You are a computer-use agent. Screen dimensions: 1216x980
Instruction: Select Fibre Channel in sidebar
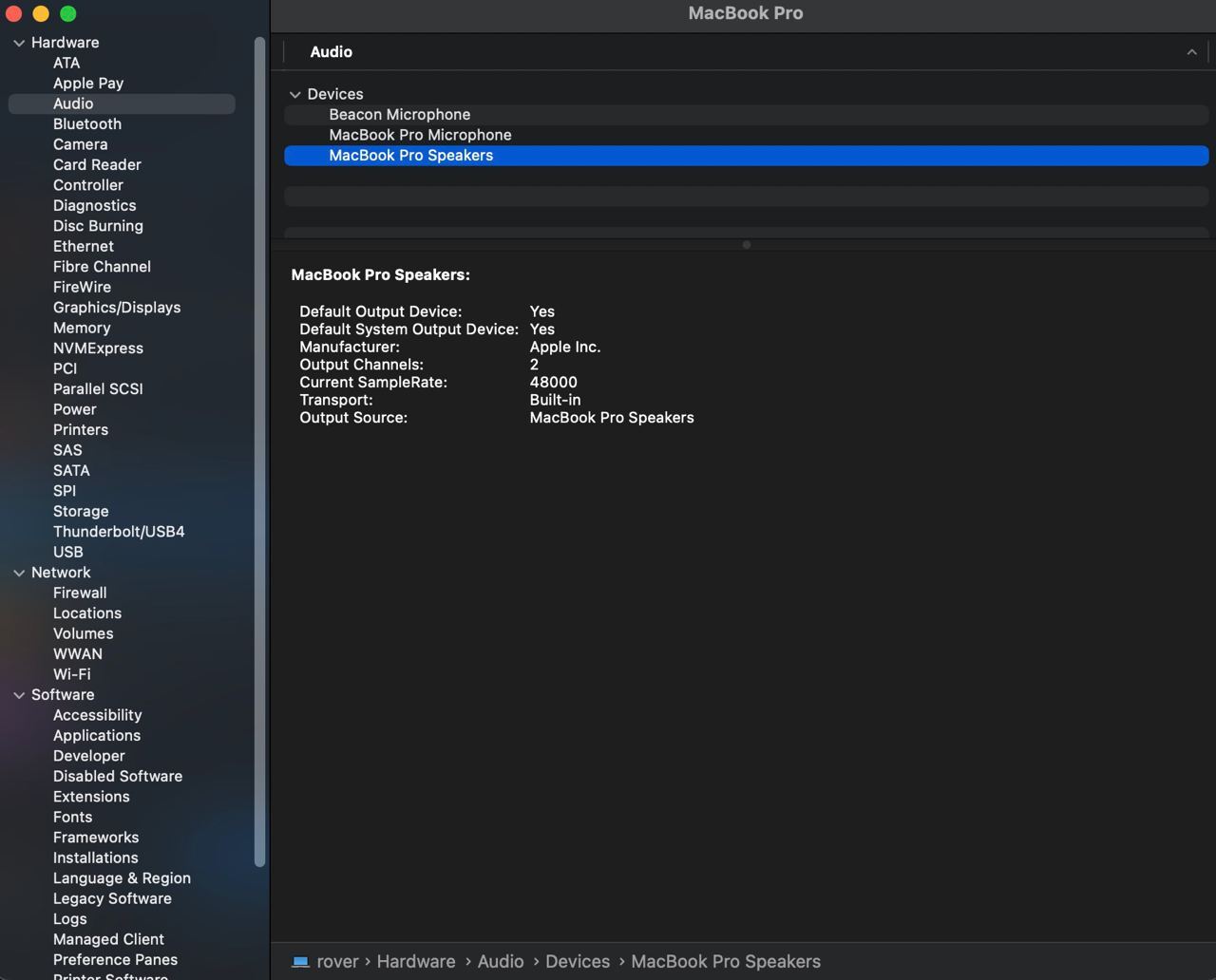point(102,267)
